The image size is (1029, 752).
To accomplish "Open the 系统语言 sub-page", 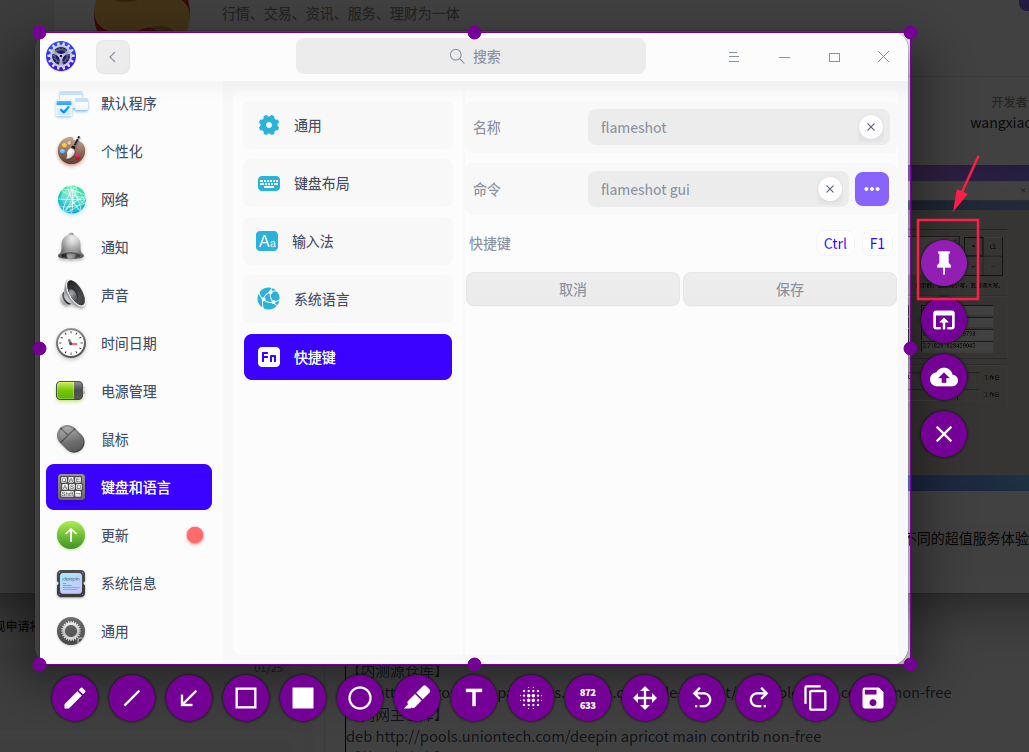I will pos(348,299).
